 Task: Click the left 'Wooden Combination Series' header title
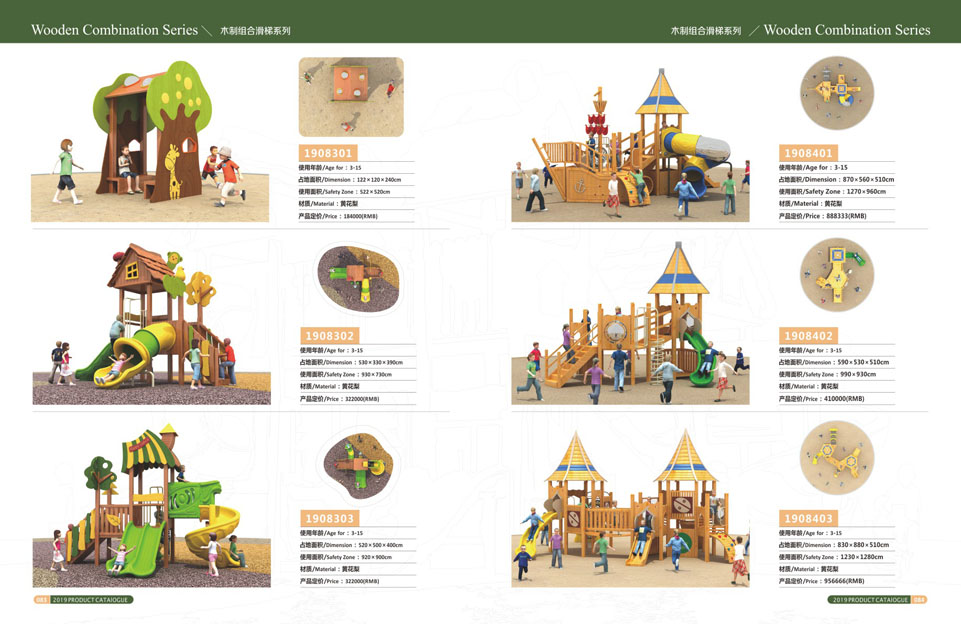pos(114,30)
